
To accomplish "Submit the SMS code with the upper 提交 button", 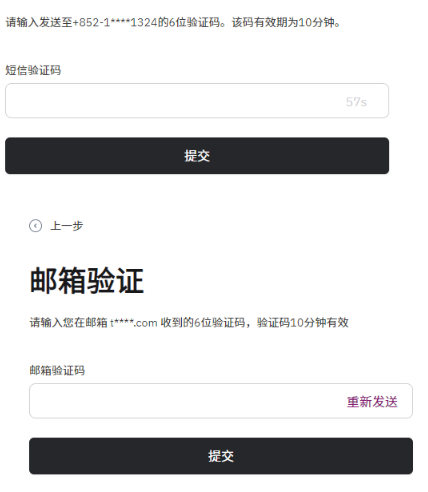I will tap(197, 156).
